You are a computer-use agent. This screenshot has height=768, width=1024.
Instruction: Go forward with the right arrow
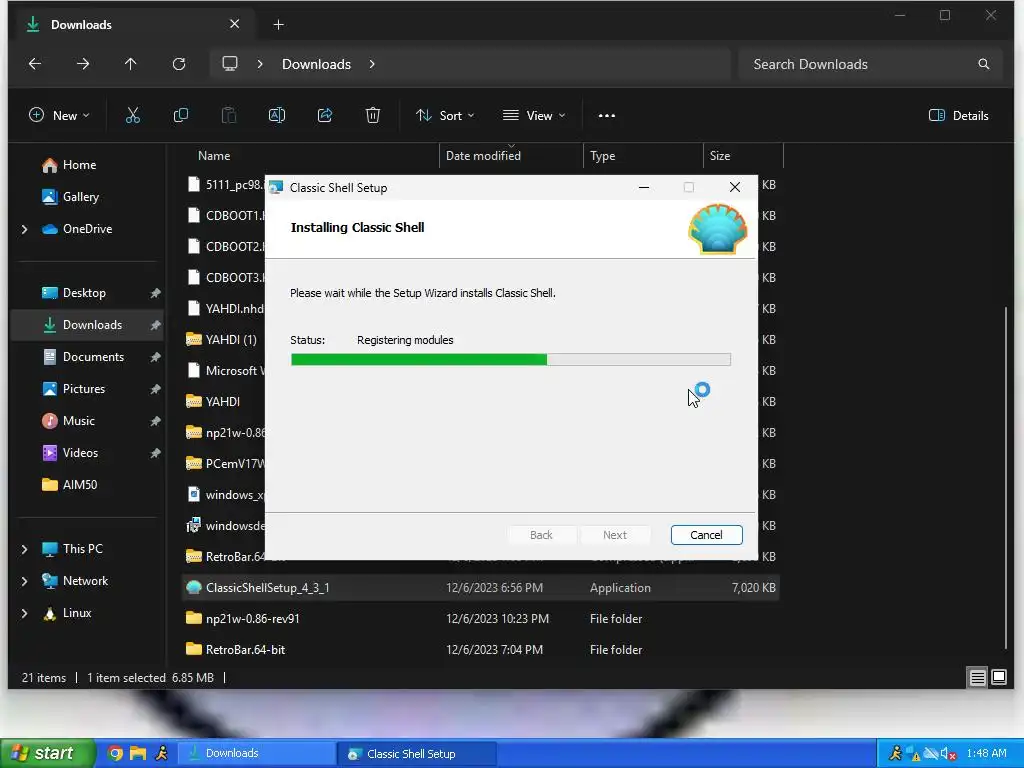(x=83, y=64)
